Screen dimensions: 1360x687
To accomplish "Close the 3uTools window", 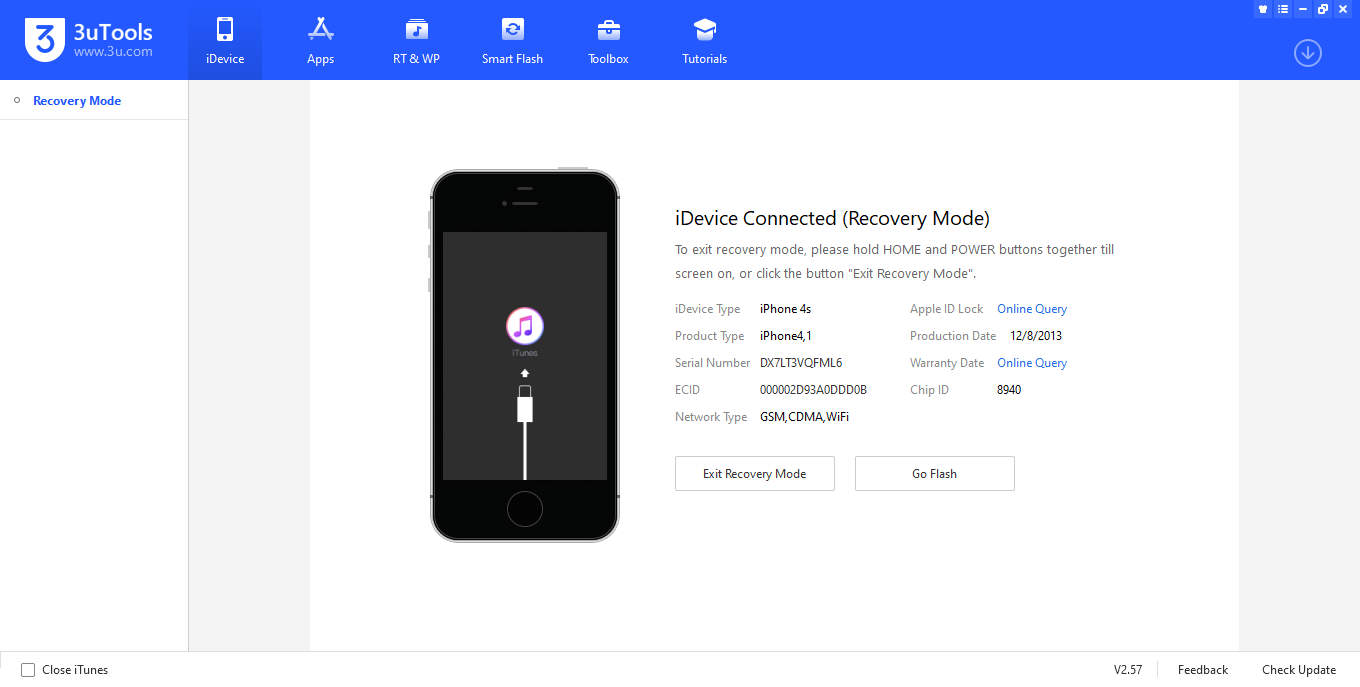I will click(x=1343, y=9).
